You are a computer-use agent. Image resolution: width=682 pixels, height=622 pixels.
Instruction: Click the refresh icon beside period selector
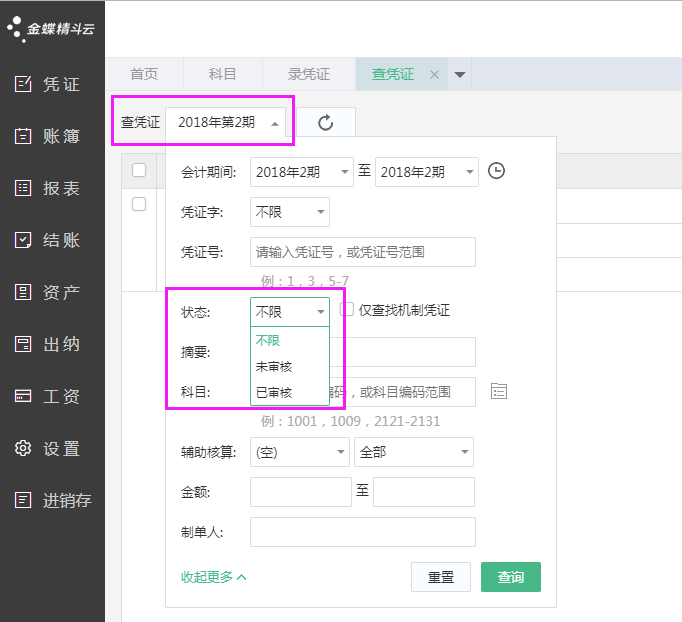(325, 123)
